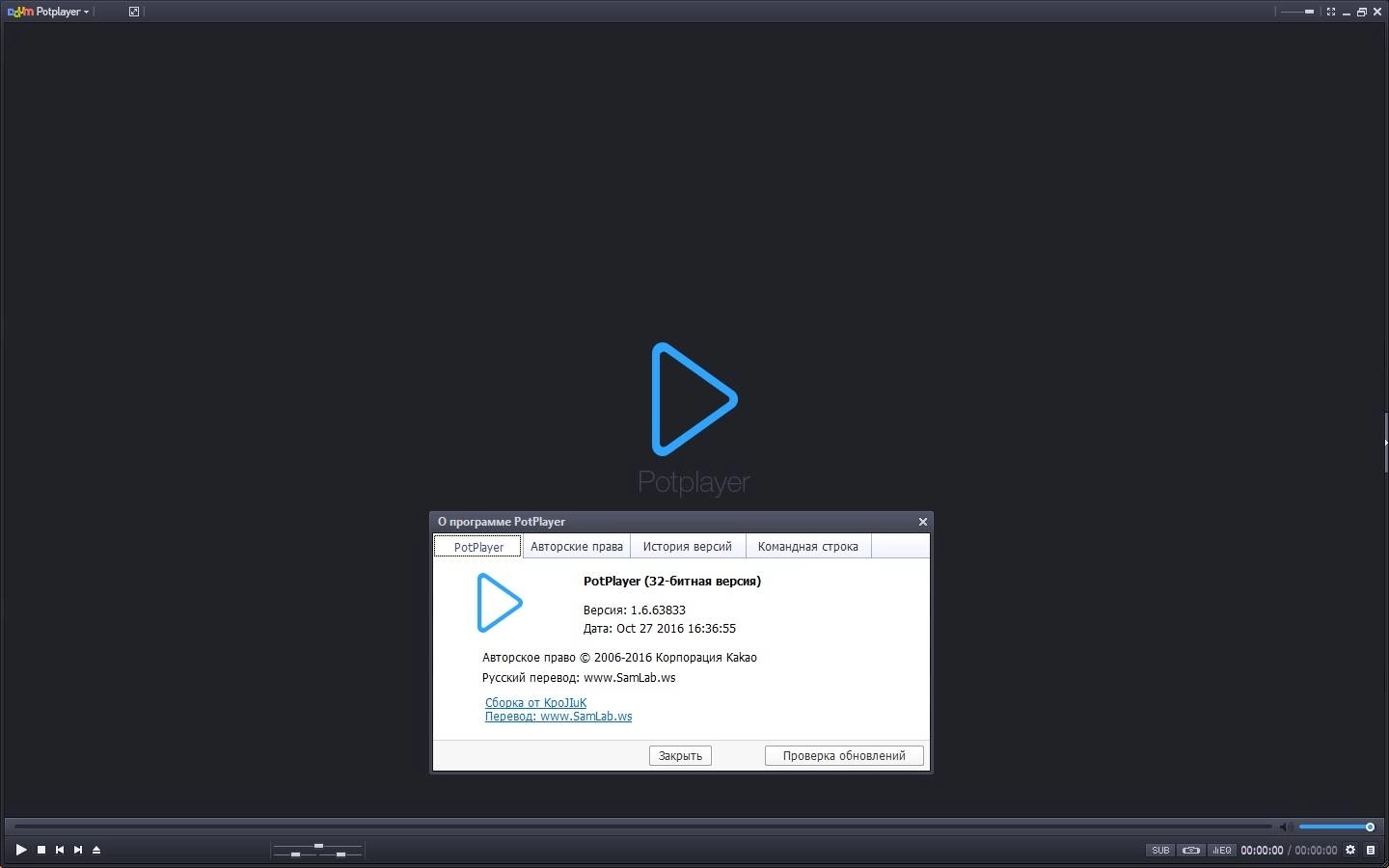
Task: Skip to the next track
Action: coord(78,850)
